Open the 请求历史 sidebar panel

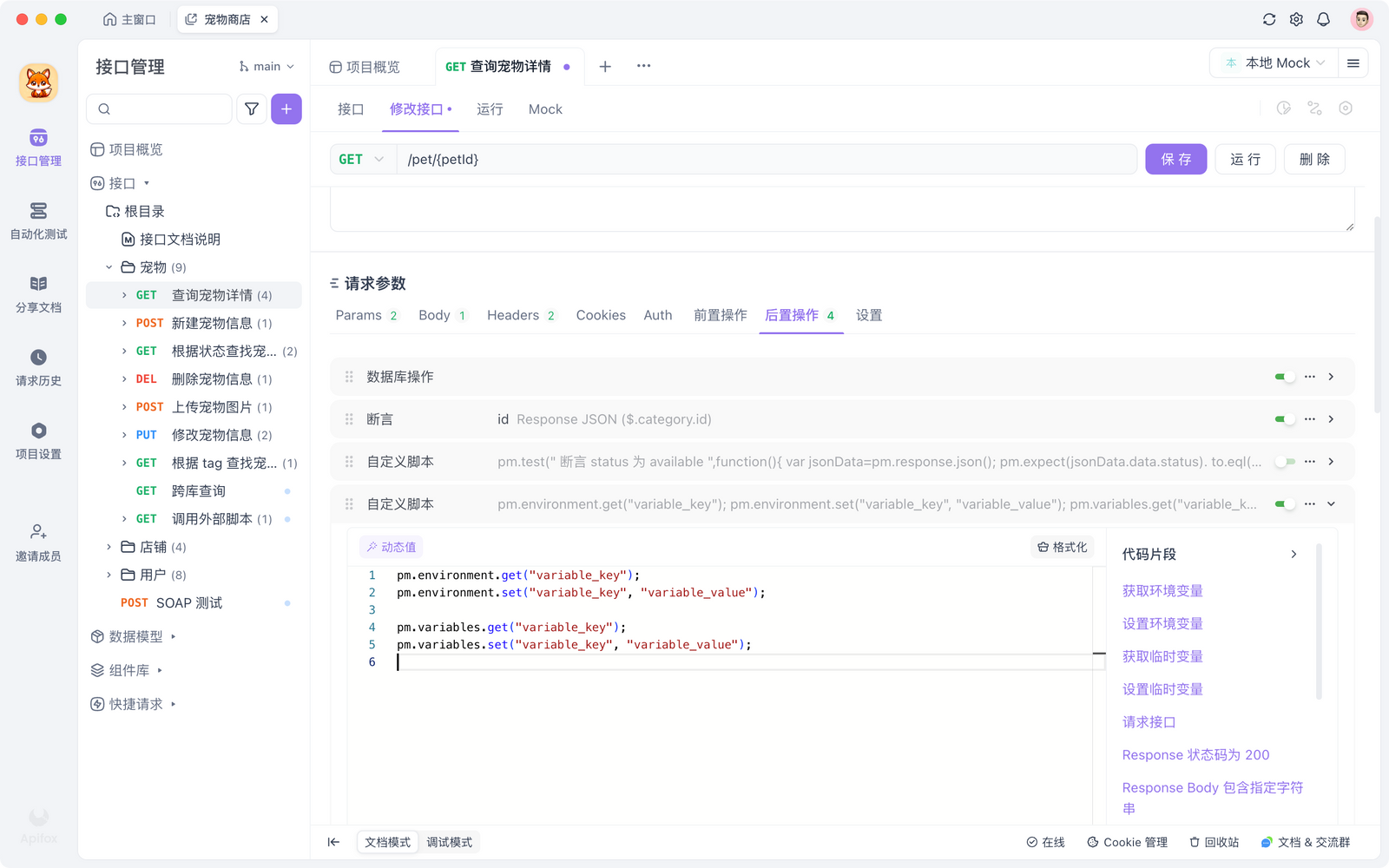[37, 366]
